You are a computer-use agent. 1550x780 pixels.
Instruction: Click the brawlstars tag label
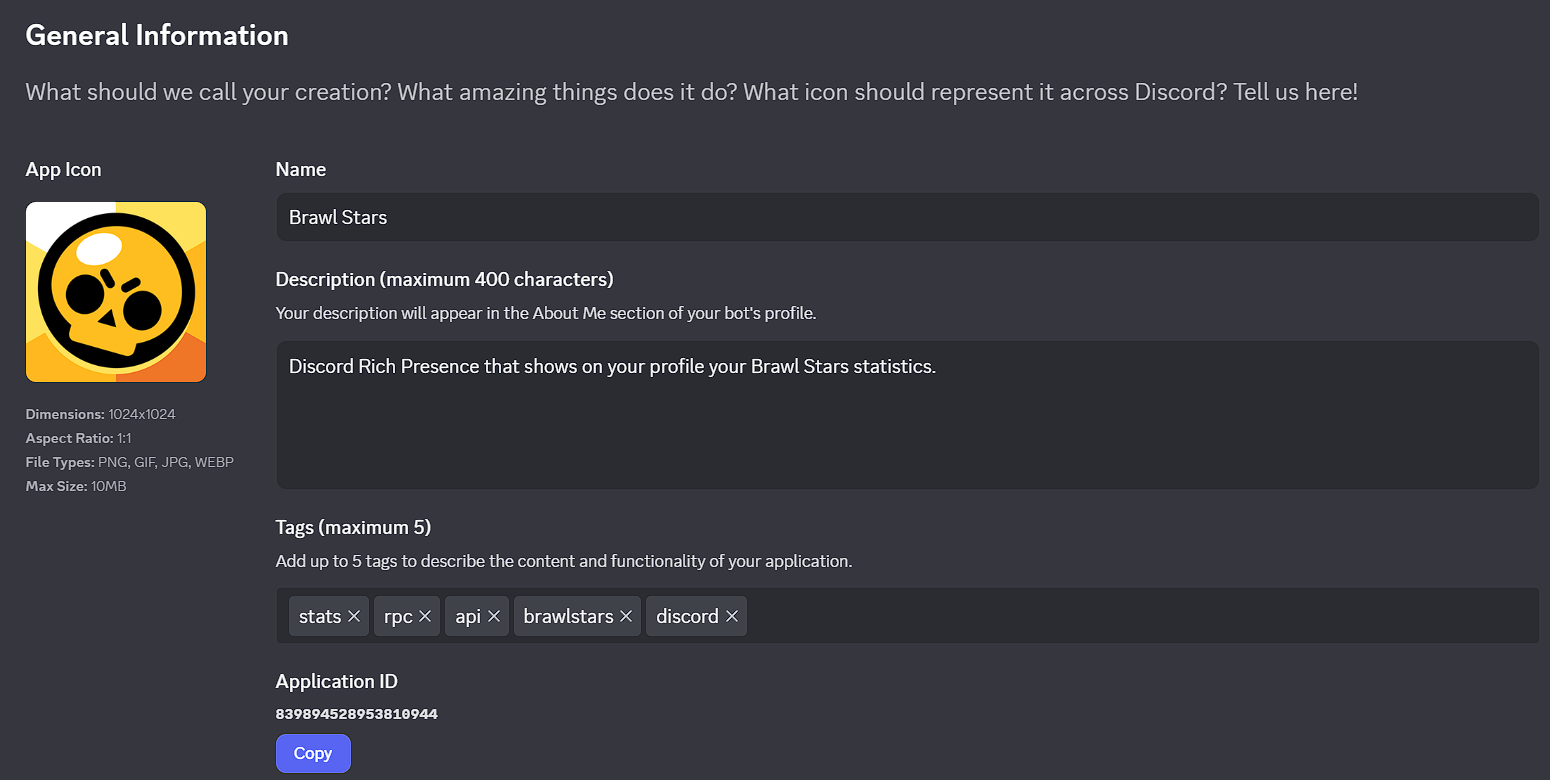pos(568,617)
